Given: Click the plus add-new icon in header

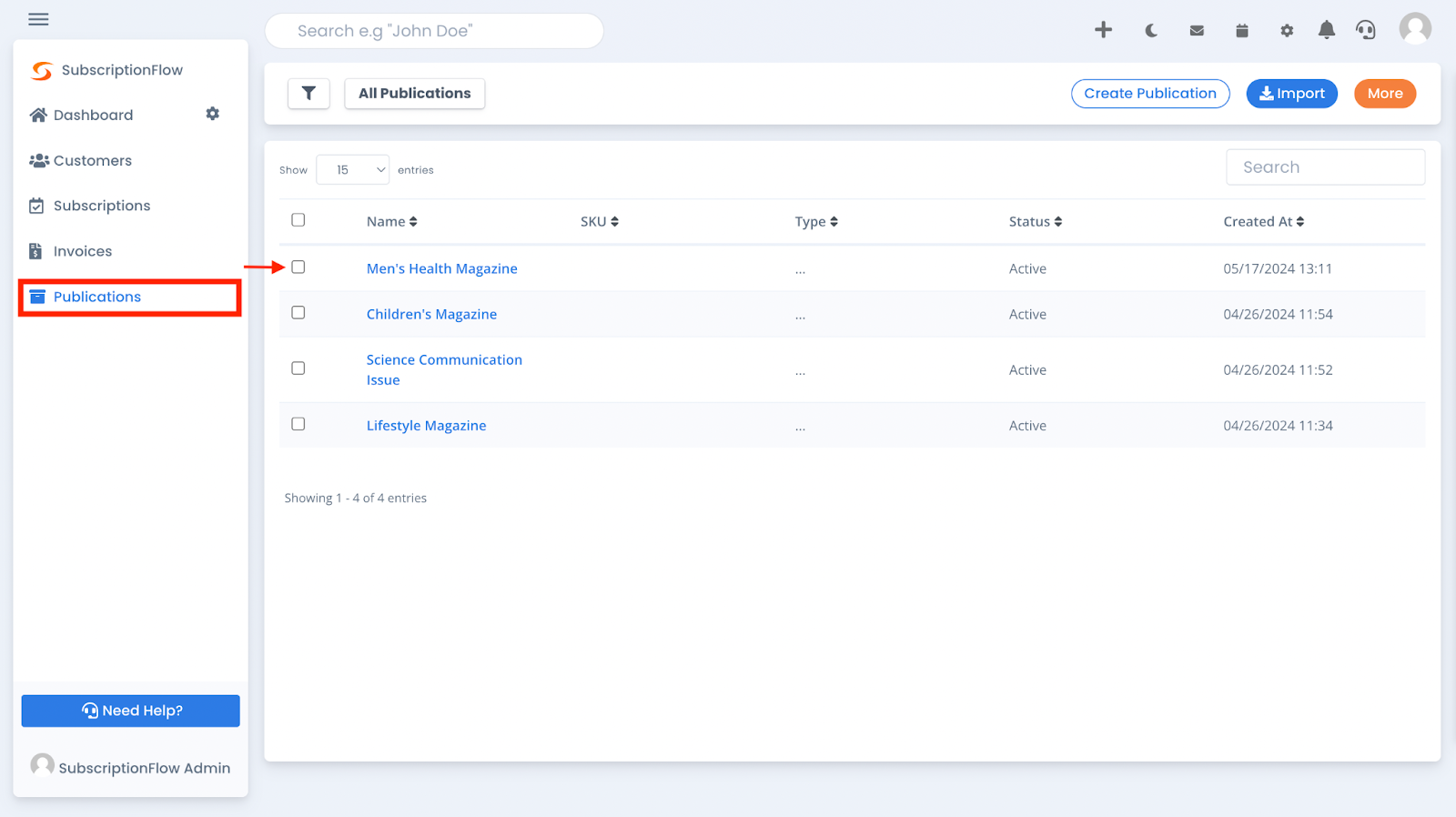Looking at the screenshot, I should pyautogui.click(x=1103, y=30).
